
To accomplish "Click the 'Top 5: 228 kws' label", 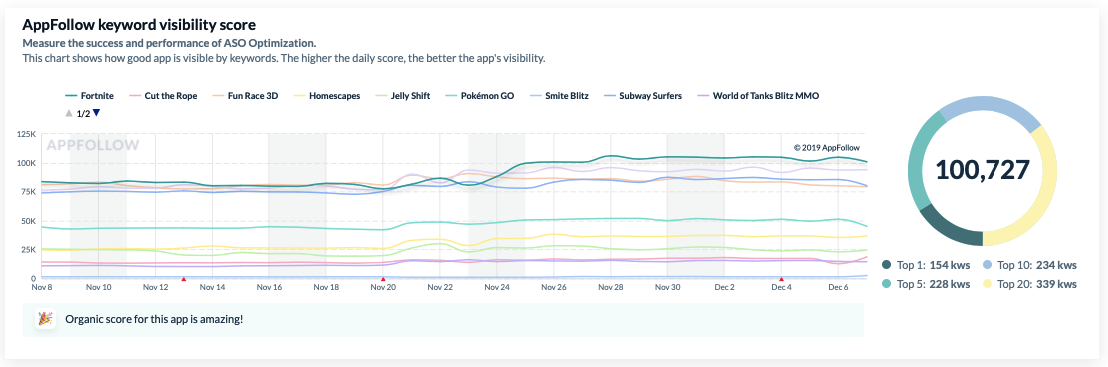I will 933,284.
